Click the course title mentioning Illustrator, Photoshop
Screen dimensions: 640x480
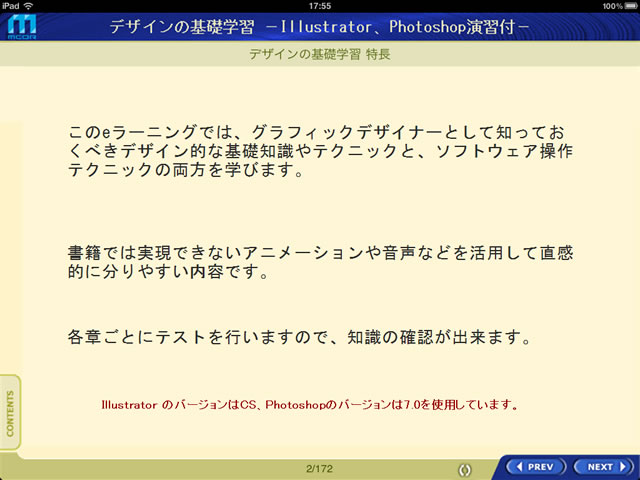point(320,27)
